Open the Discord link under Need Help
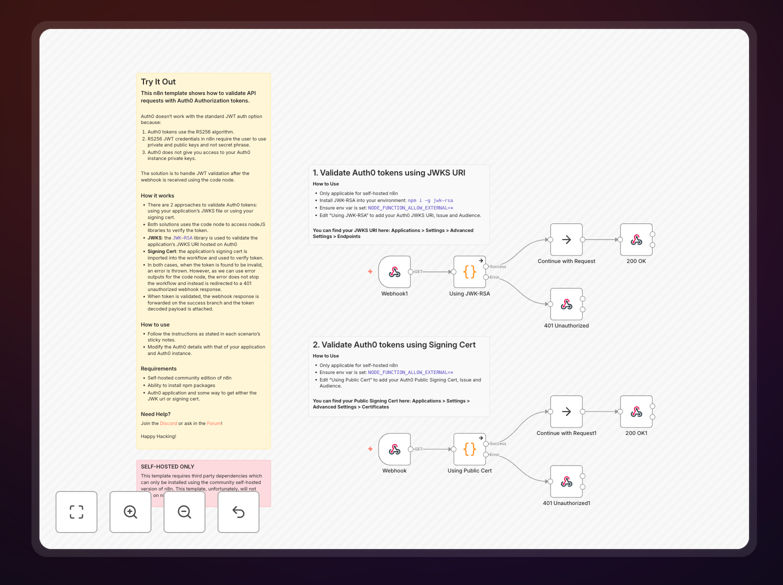Image resolution: width=783 pixels, height=585 pixels. (168, 423)
